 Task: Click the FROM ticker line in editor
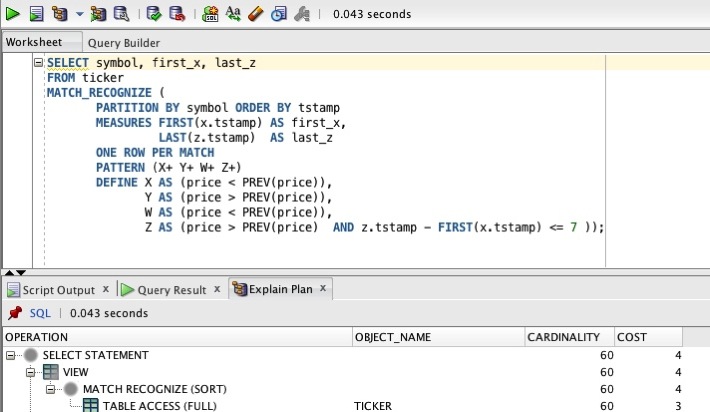tap(85, 78)
